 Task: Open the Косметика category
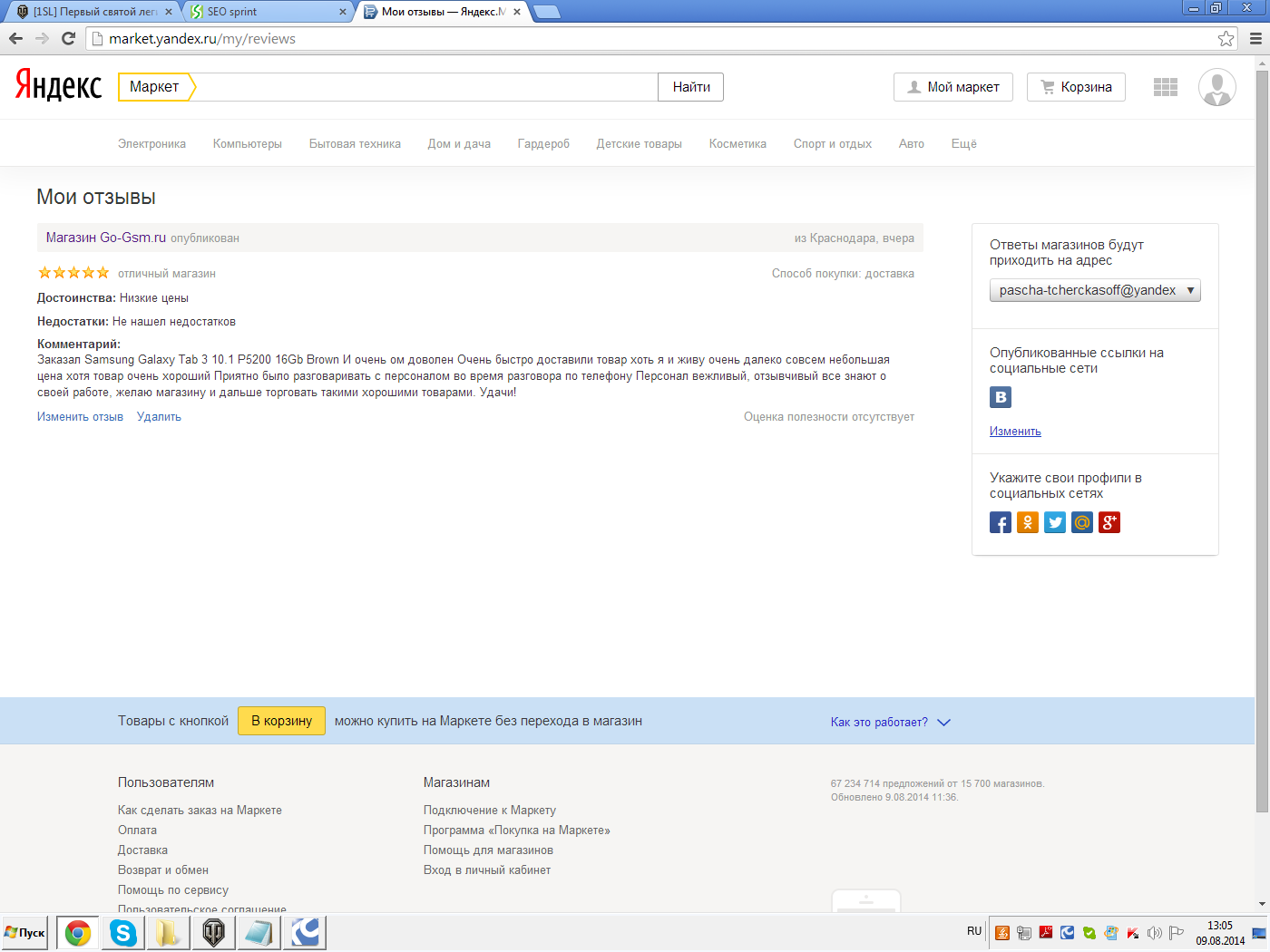pyautogui.click(x=738, y=143)
